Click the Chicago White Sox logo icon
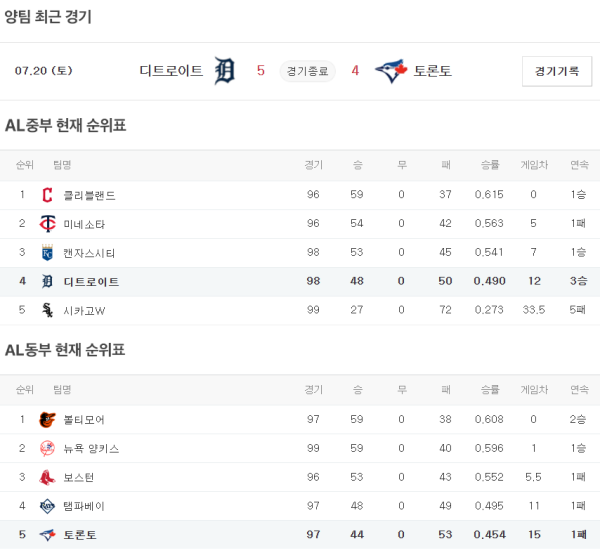This screenshot has width=600, height=553. pos(47,311)
